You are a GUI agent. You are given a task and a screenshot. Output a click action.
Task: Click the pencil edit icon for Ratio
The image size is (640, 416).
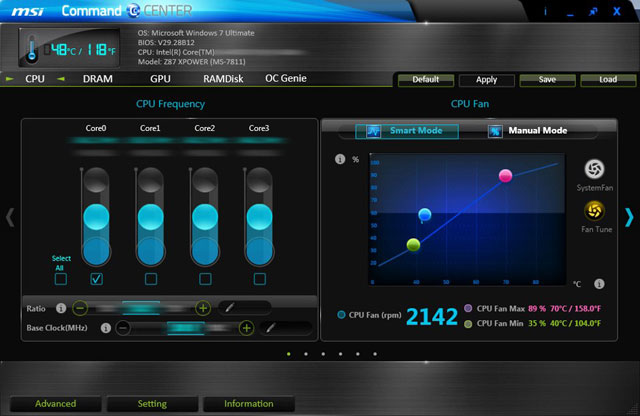point(230,307)
